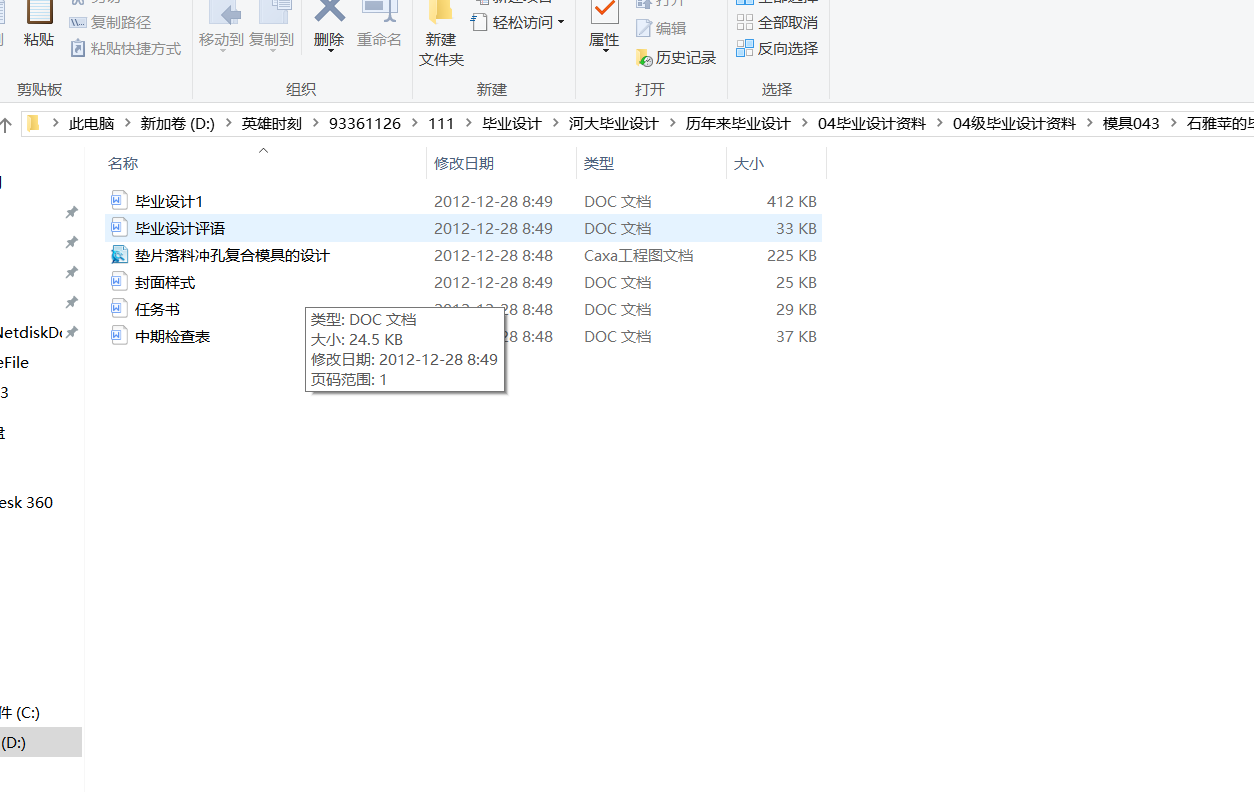Select the file name 封面样式

tap(165, 282)
